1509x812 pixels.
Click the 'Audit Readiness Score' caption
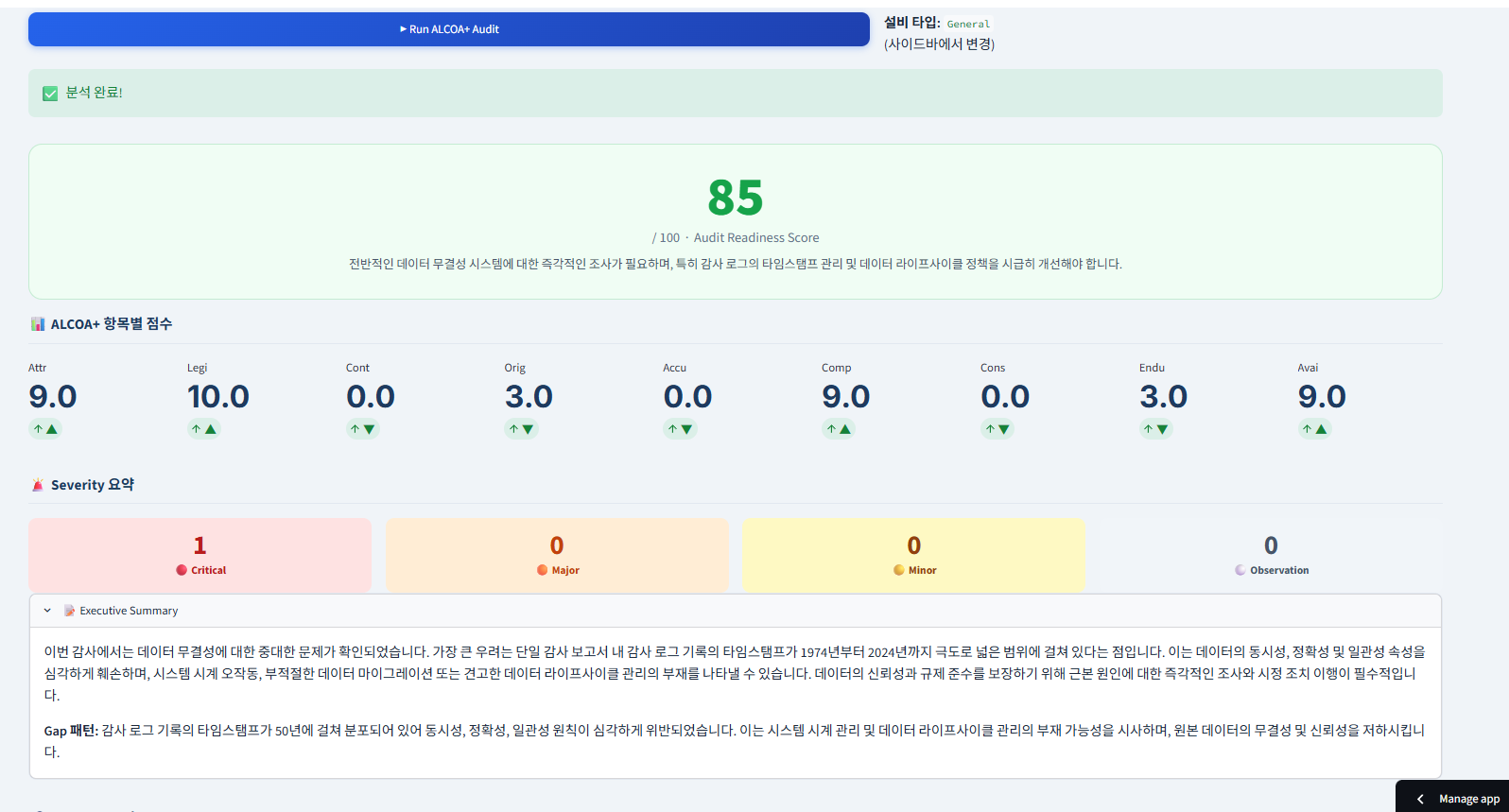(x=756, y=238)
